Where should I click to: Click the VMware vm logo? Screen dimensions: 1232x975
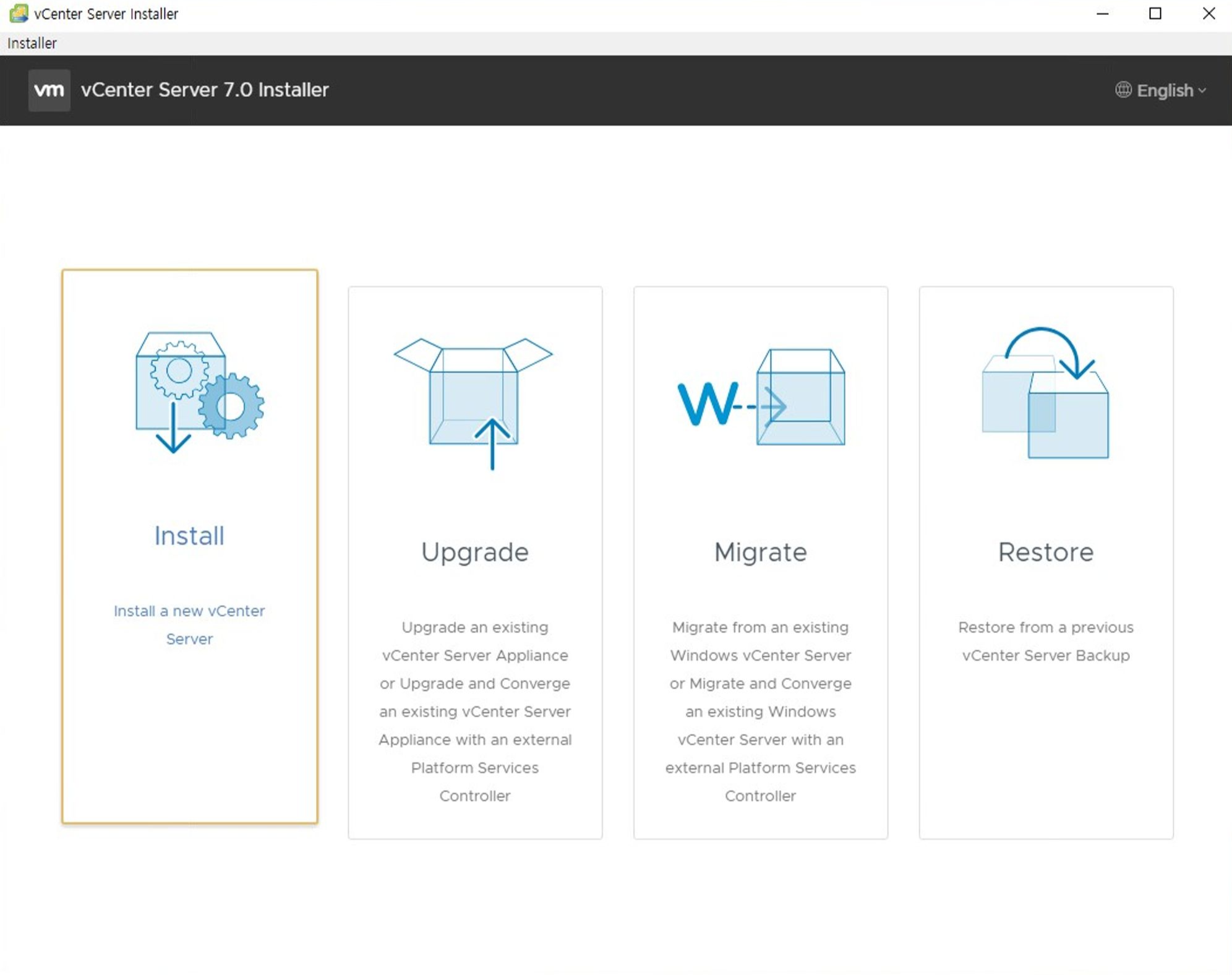point(49,90)
